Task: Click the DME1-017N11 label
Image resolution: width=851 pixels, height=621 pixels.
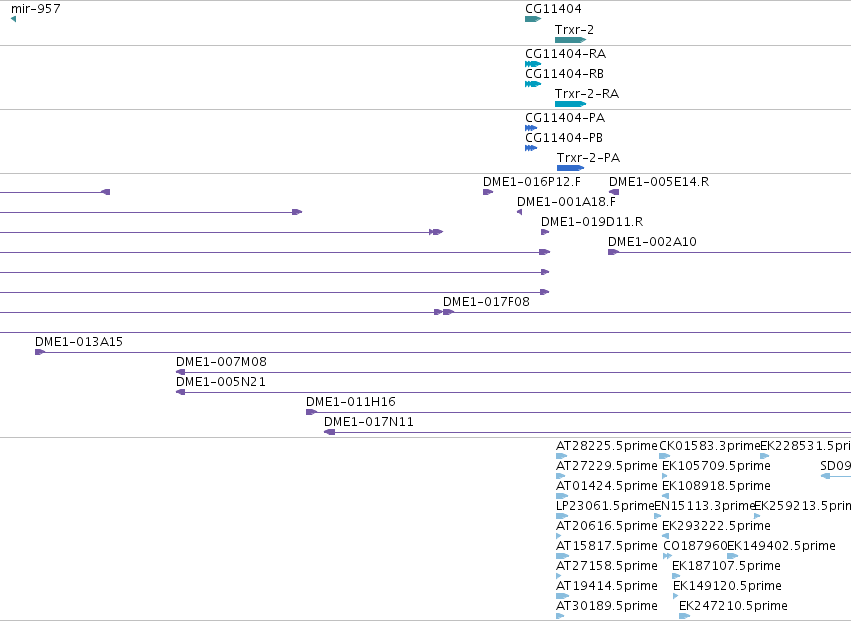Action: tap(369, 422)
